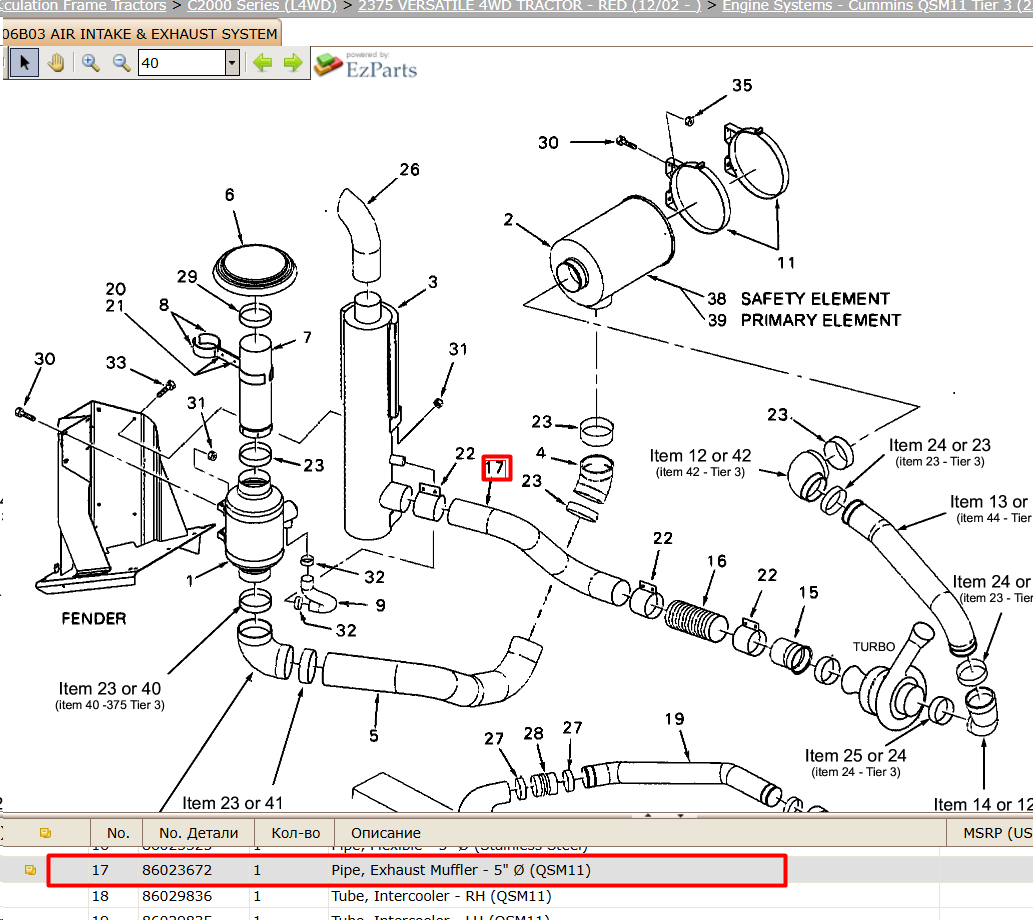This screenshot has height=920, width=1033.
Task: Click callout 7 beside the intake tube
Action: (x=307, y=337)
